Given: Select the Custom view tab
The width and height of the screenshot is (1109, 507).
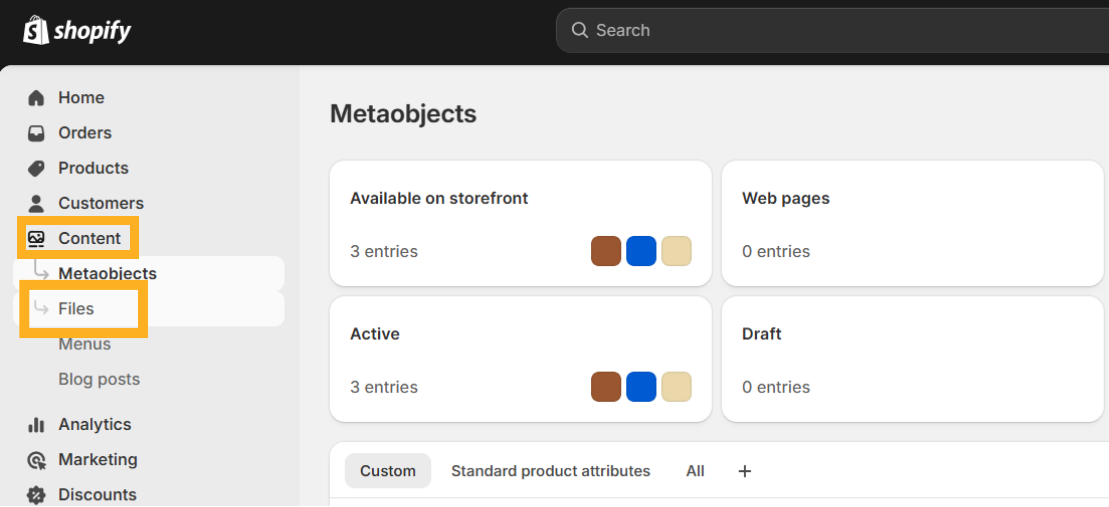Looking at the screenshot, I should pos(387,471).
